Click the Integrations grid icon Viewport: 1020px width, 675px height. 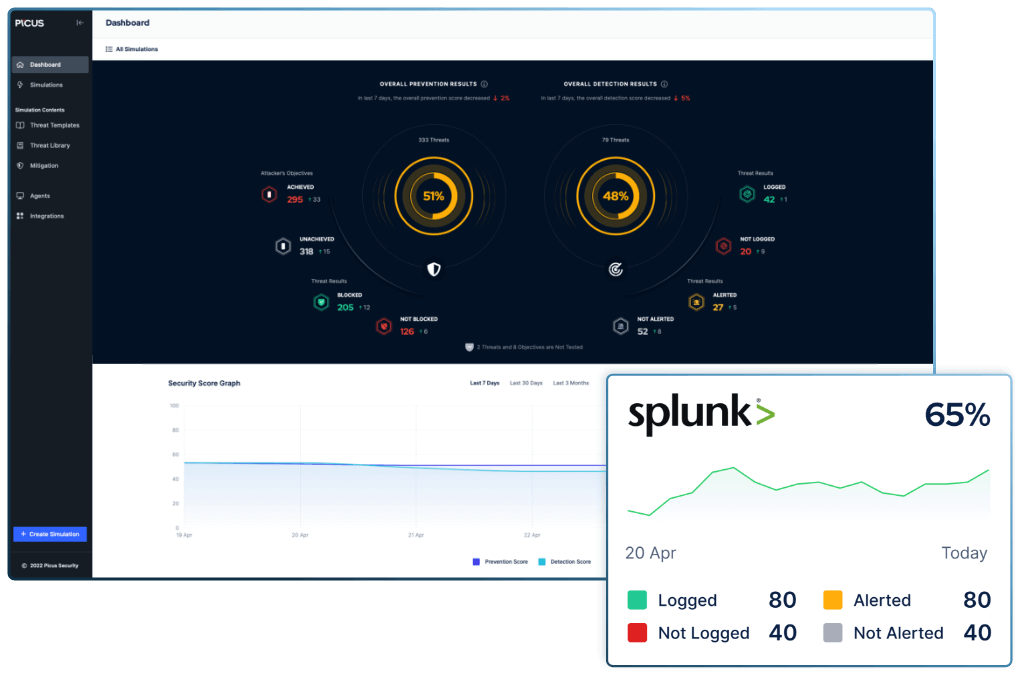coord(20,216)
